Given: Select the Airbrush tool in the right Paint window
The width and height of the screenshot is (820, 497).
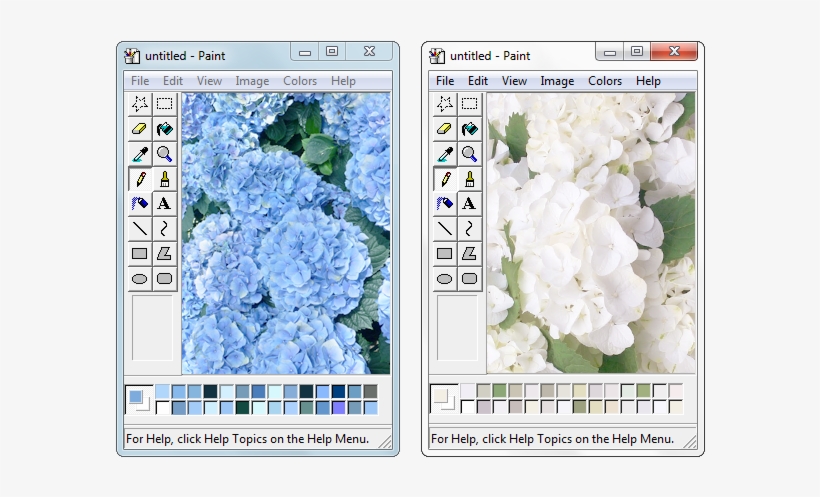Looking at the screenshot, I should (445, 204).
